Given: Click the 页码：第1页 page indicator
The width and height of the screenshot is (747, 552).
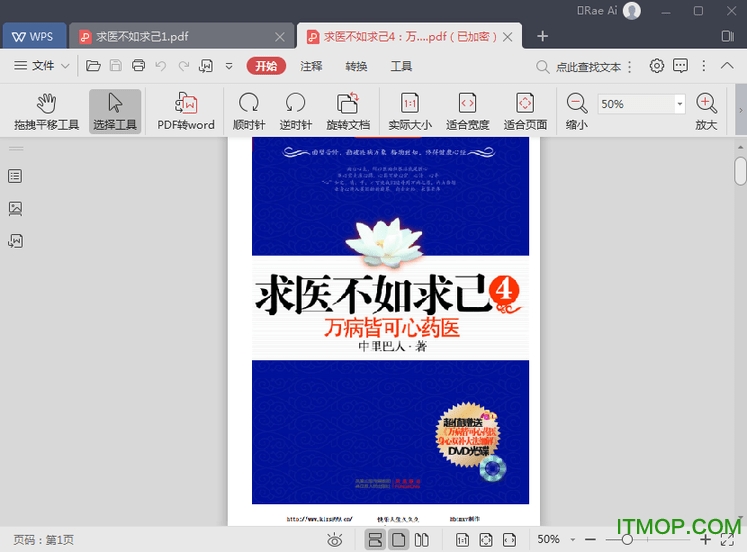Looking at the screenshot, I should tap(43, 540).
